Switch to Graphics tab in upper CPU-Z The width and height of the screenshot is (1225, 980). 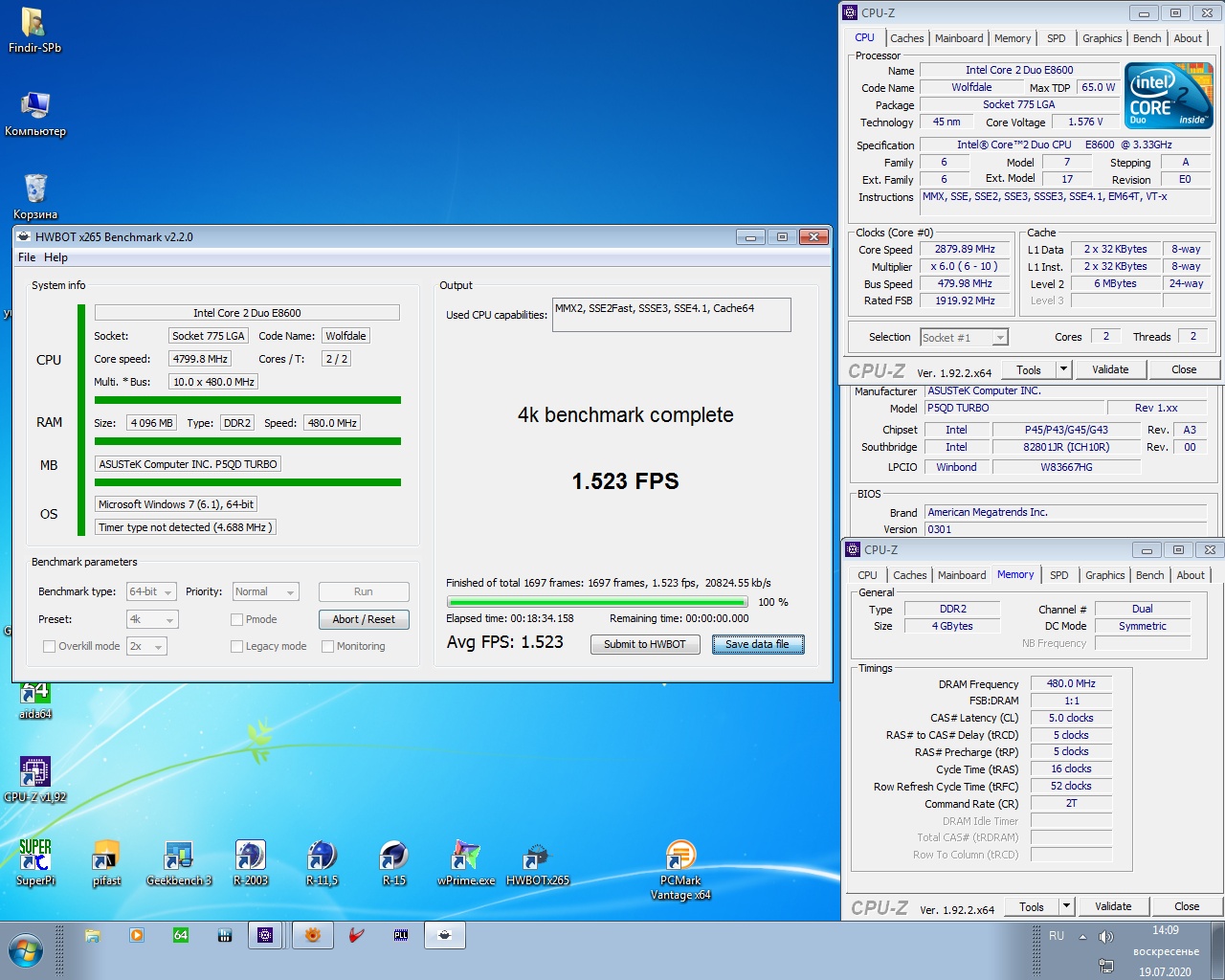[x=1102, y=38]
